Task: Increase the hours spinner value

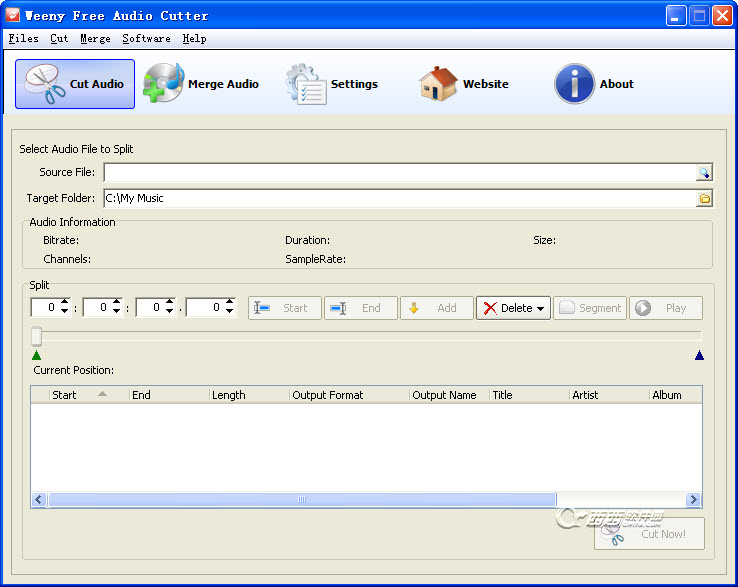Action: pos(64,302)
